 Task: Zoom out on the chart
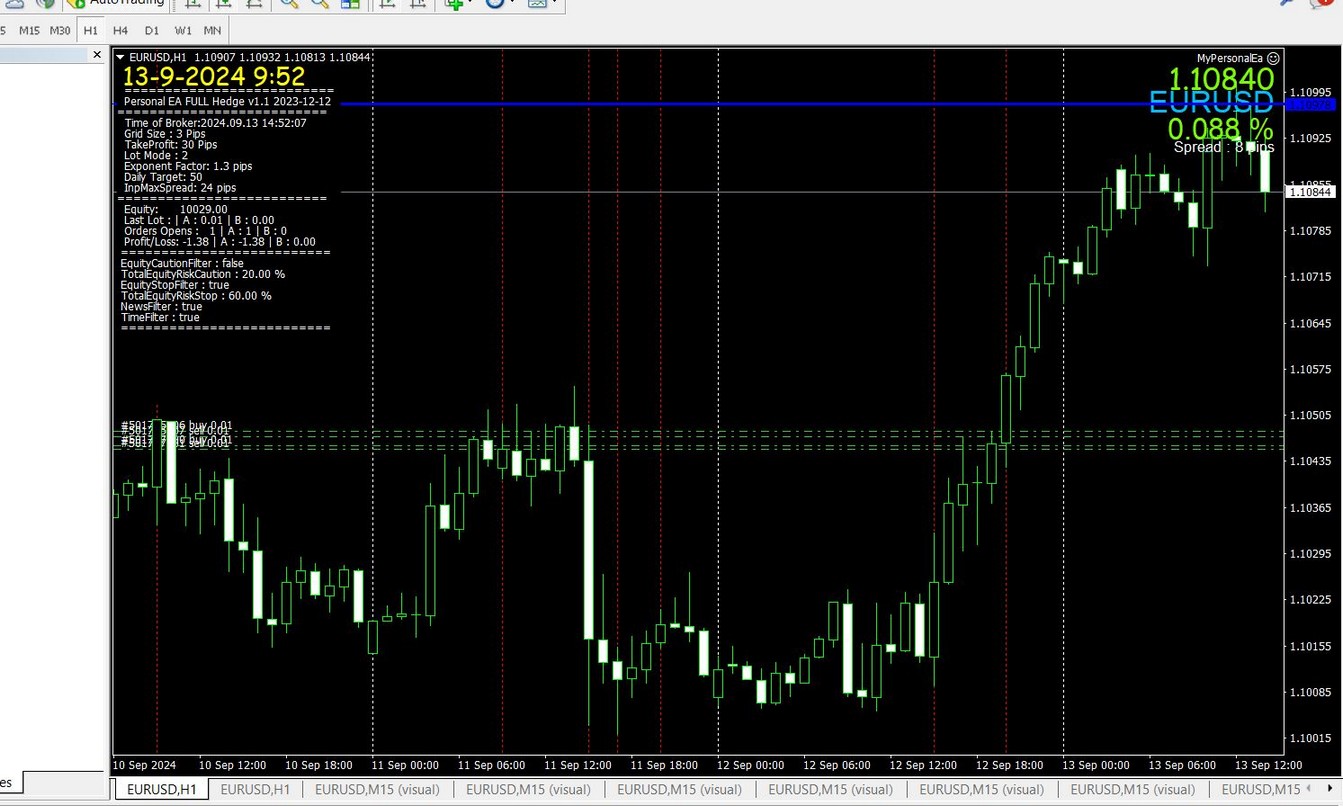320,4
